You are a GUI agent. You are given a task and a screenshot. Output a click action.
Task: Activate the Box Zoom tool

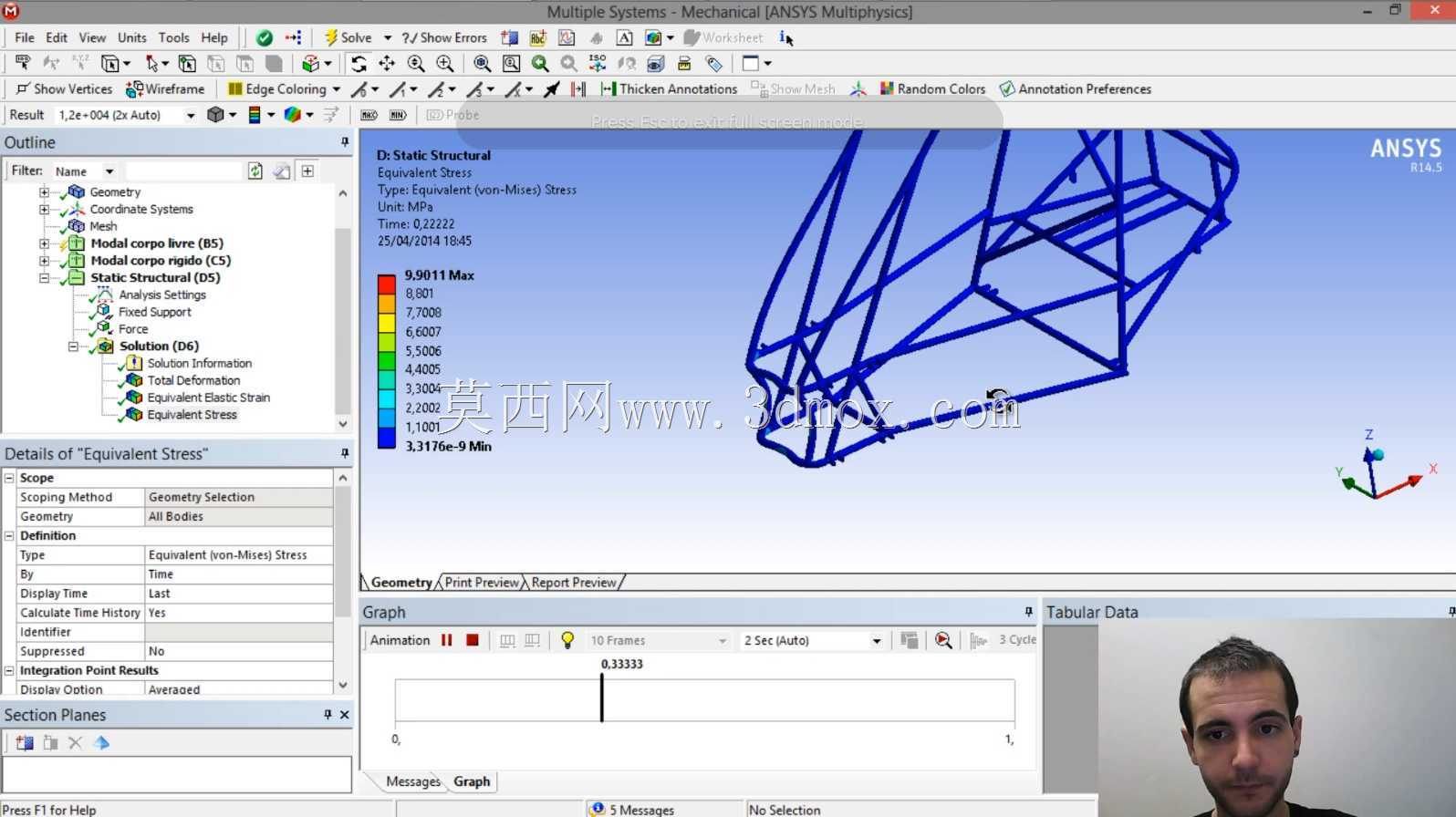click(x=445, y=64)
